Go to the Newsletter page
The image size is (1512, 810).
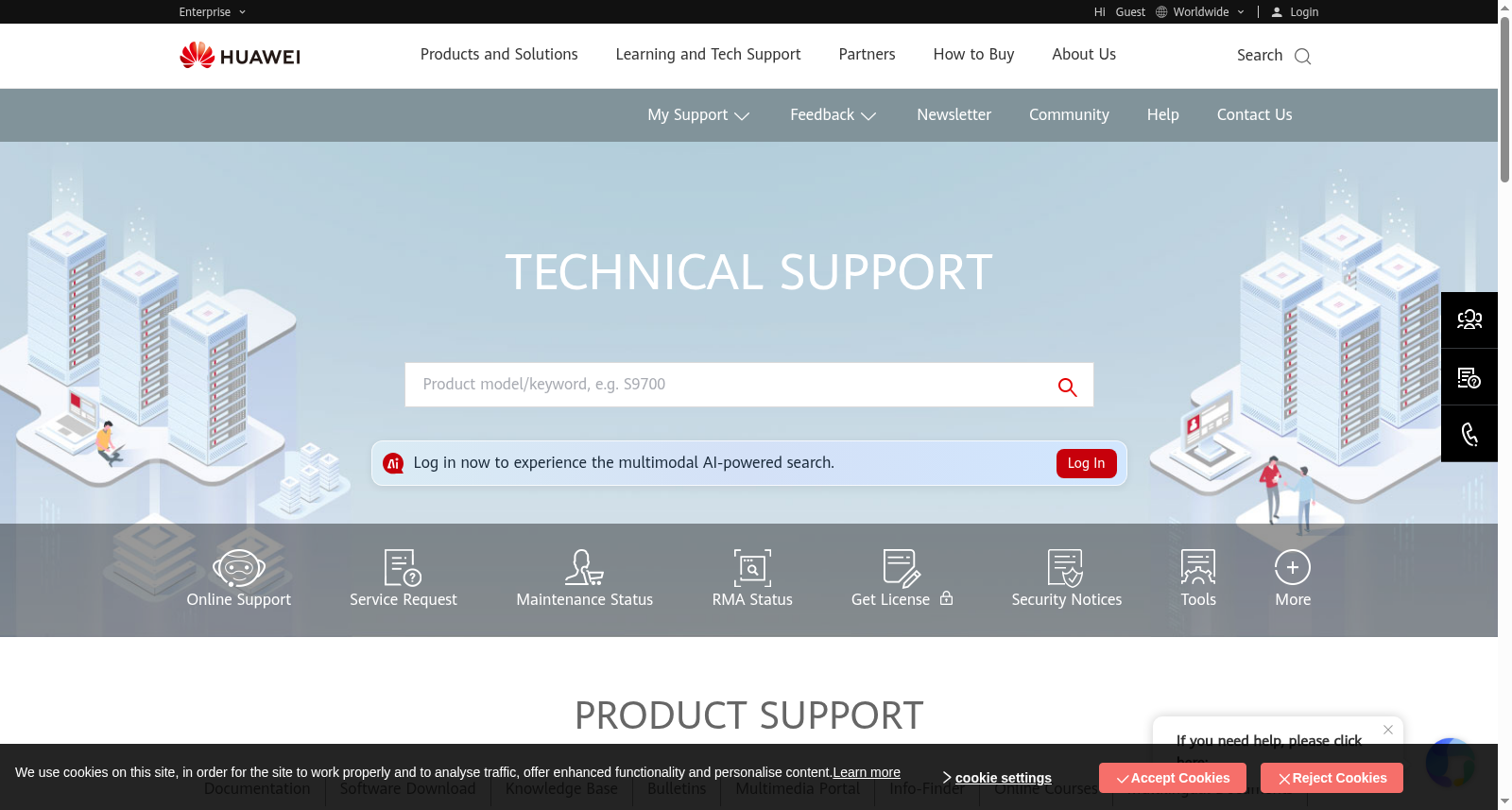click(954, 115)
